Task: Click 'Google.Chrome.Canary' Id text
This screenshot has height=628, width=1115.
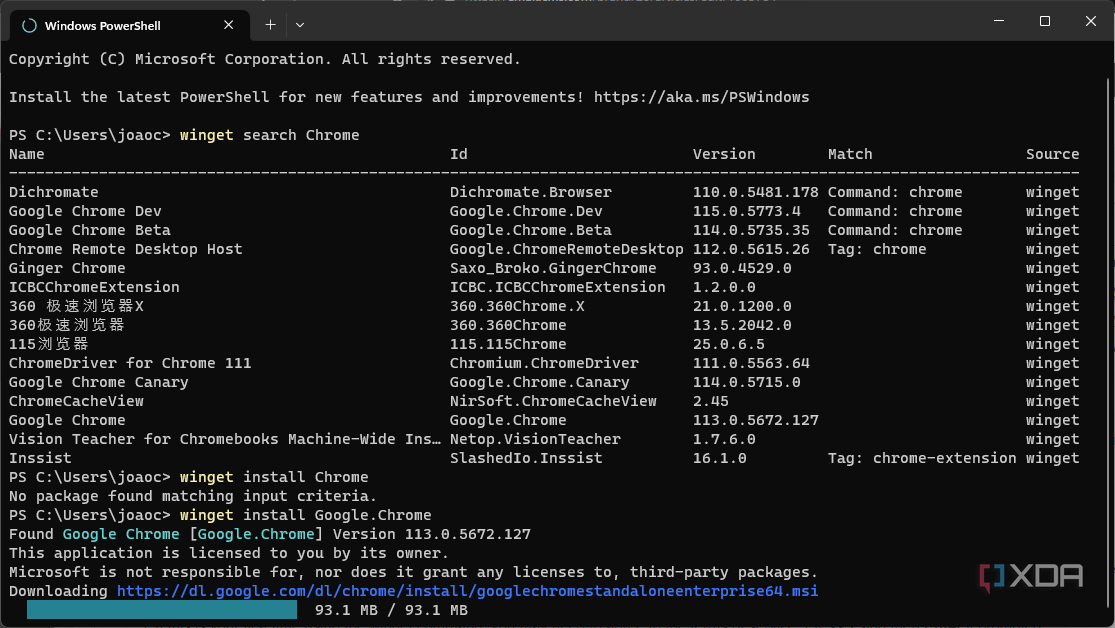Action: (540, 383)
